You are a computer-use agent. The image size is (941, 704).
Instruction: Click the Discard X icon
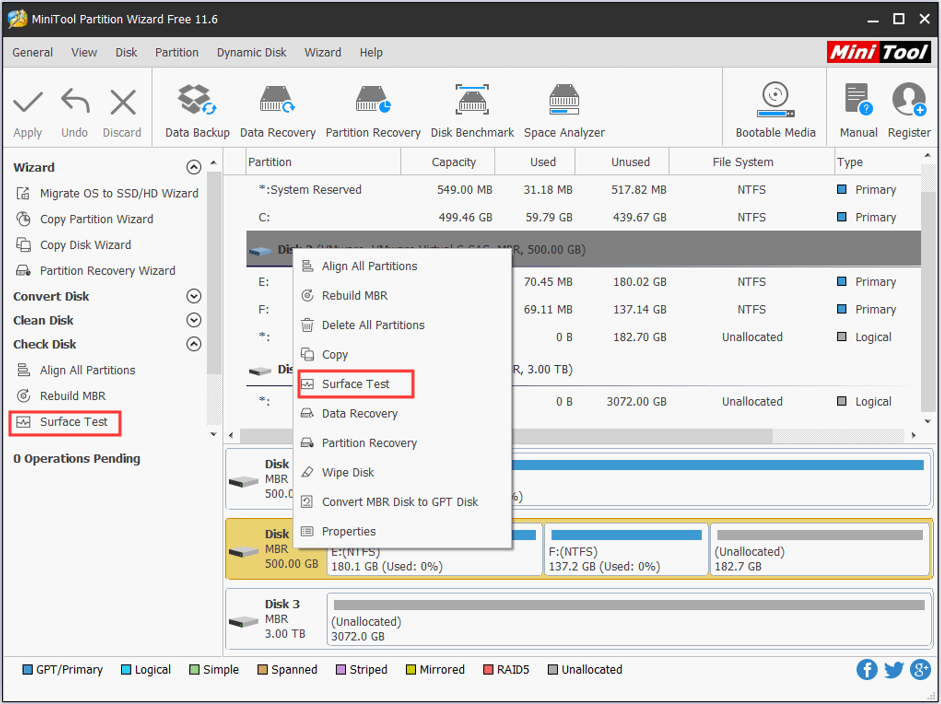pyautogui.click(x=123, y=102)
